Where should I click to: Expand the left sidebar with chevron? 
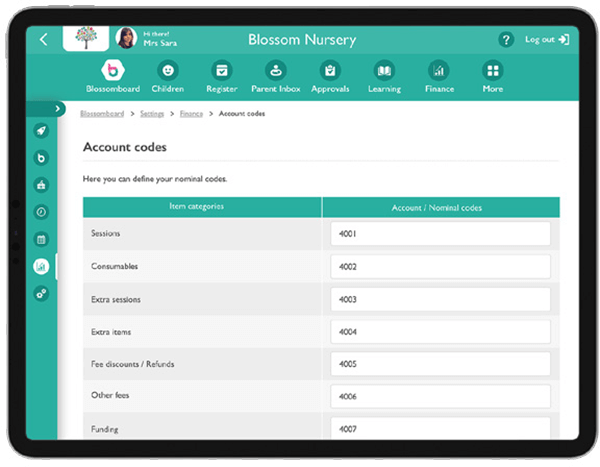(57, 109)
